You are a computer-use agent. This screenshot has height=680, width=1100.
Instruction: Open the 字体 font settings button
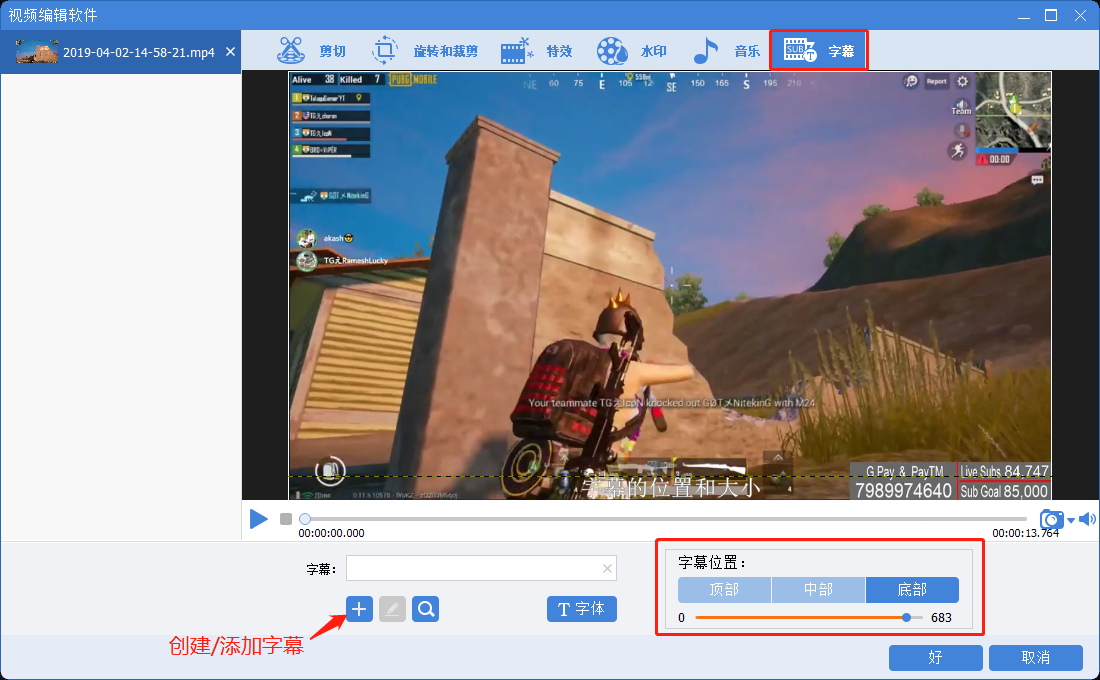click(582, 609)
